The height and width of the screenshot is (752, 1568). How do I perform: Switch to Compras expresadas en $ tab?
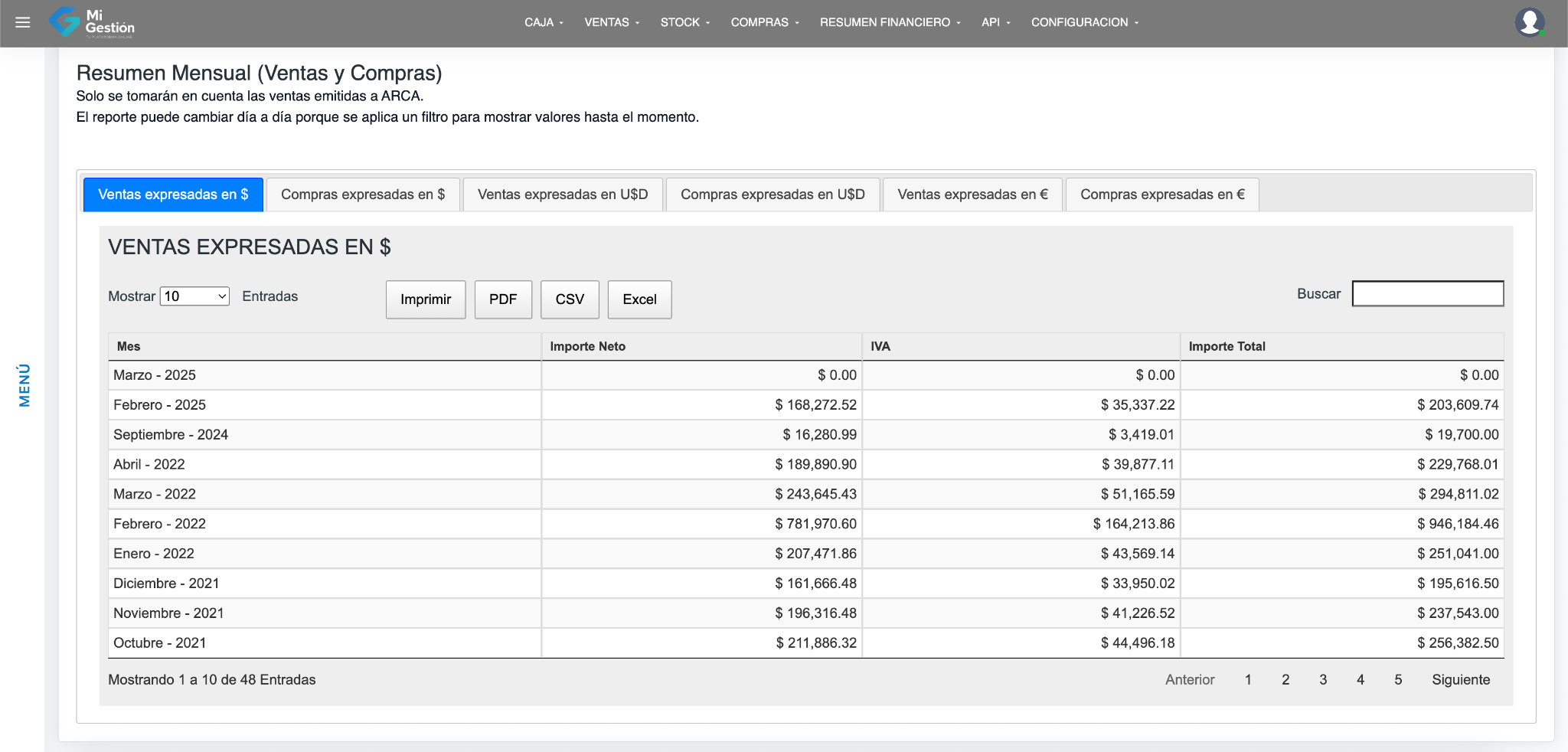click(x=363, y=195)
